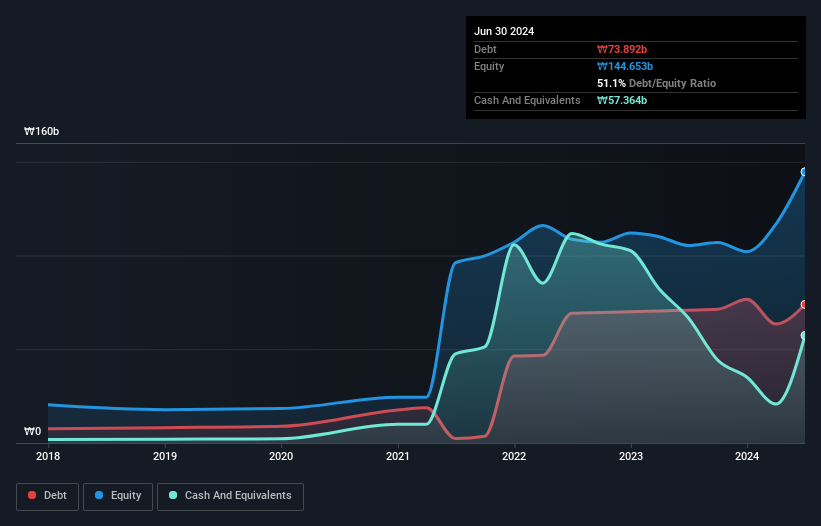
Task: Click the red Debt legend dot
Action: coord(32,495)
